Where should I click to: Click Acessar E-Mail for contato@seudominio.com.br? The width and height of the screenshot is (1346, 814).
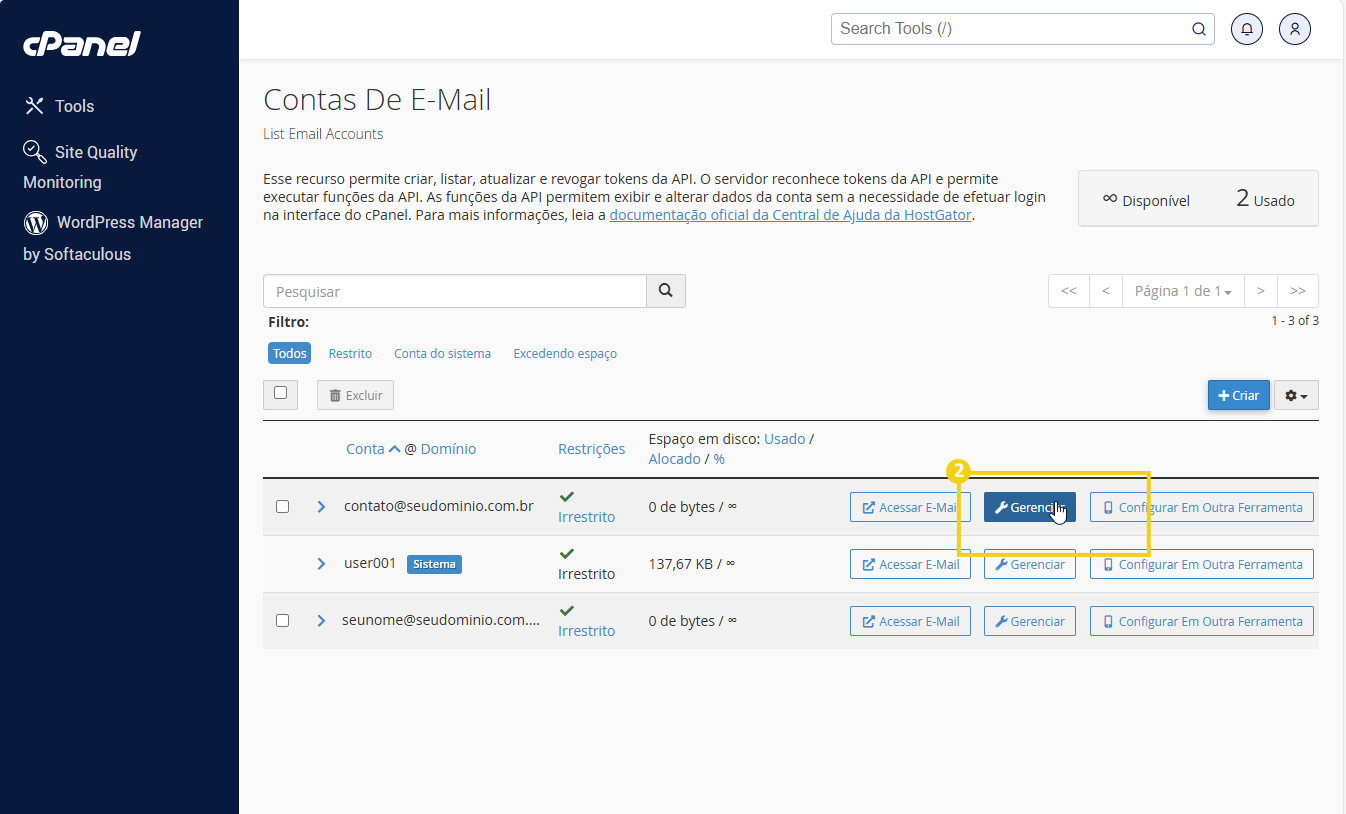(x=910, y=507)
